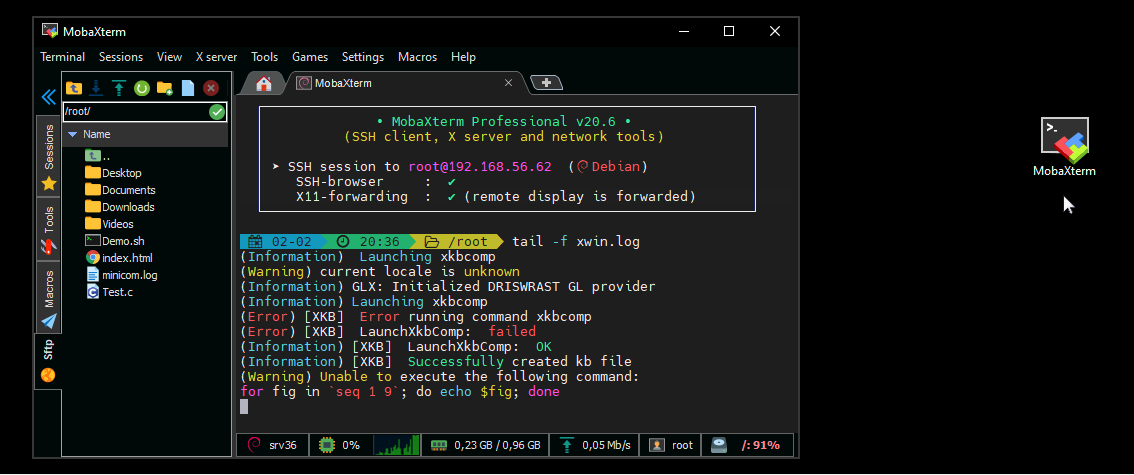
Task: Create a new remote folder
Action: [x=165, y=88]
